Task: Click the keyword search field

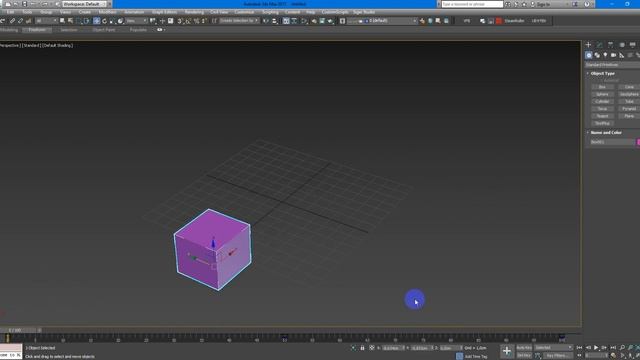Action: [x=472, y=4]
